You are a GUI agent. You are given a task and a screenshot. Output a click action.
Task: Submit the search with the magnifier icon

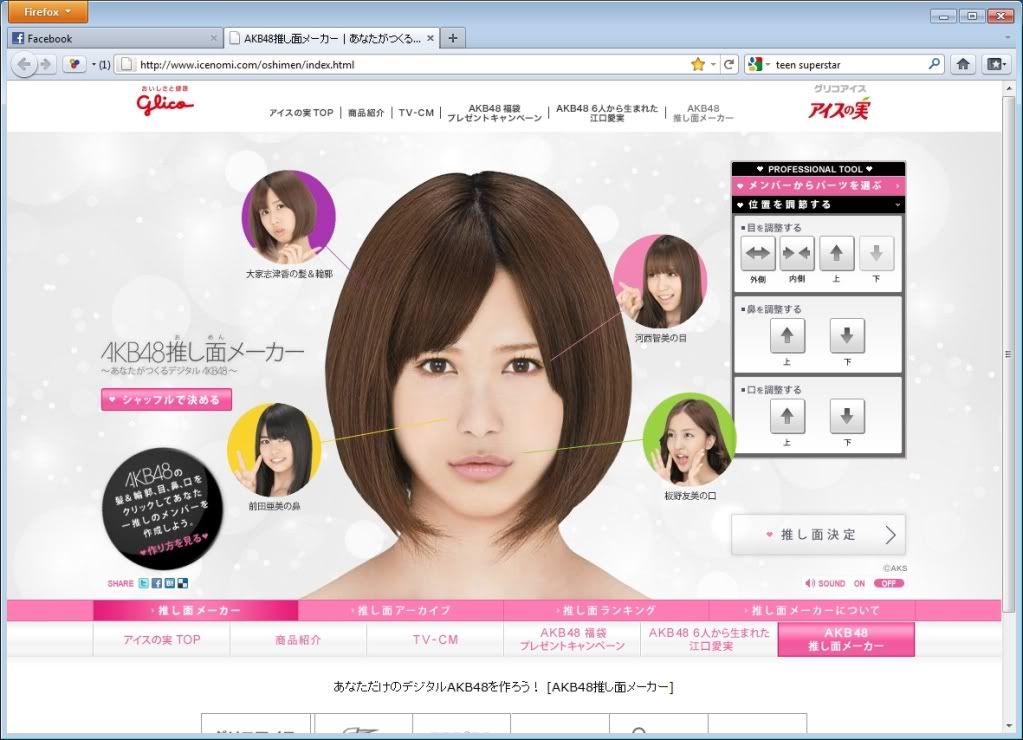(x=934, y=64)
